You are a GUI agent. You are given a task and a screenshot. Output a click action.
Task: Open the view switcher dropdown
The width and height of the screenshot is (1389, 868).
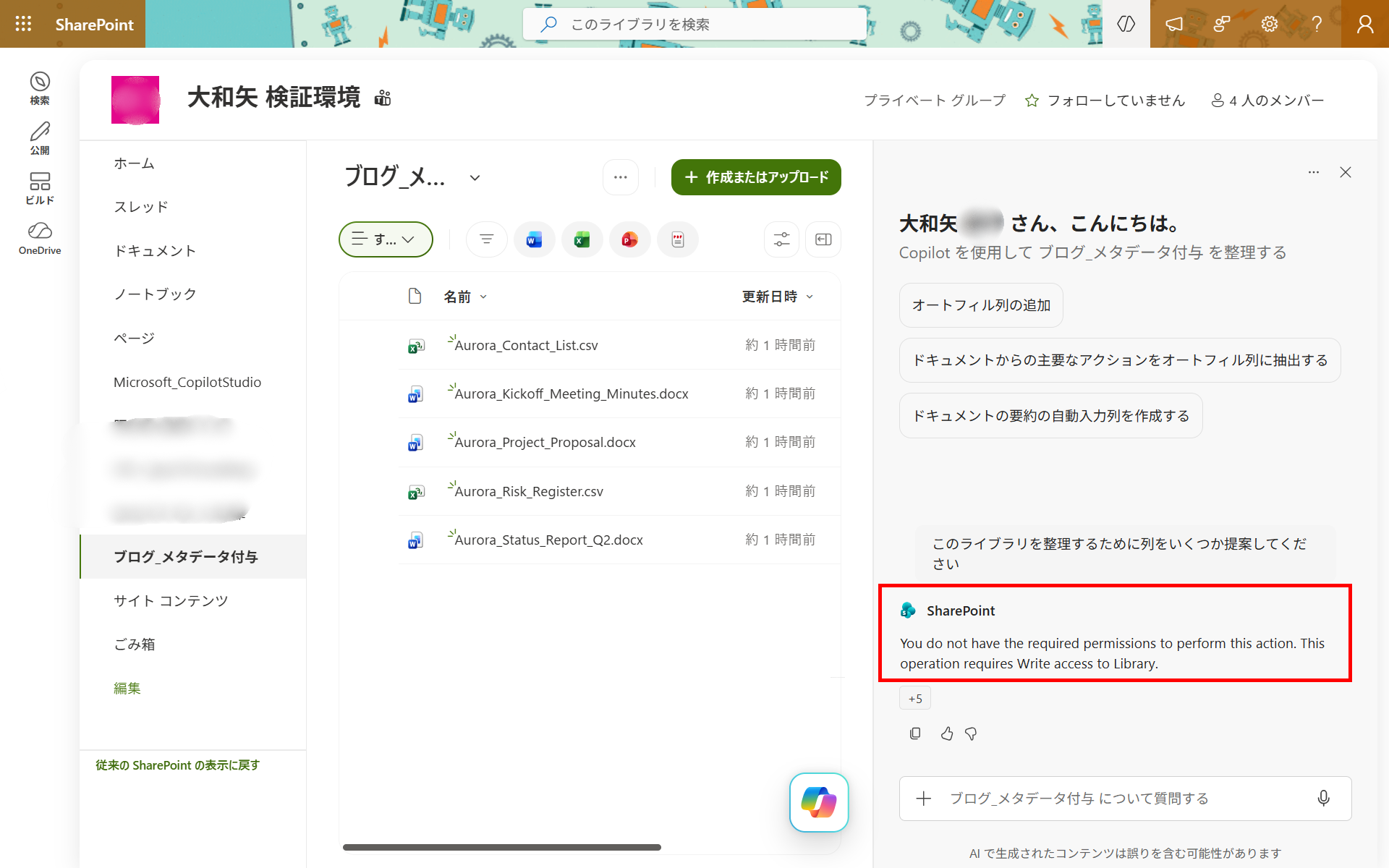point(386,239)
